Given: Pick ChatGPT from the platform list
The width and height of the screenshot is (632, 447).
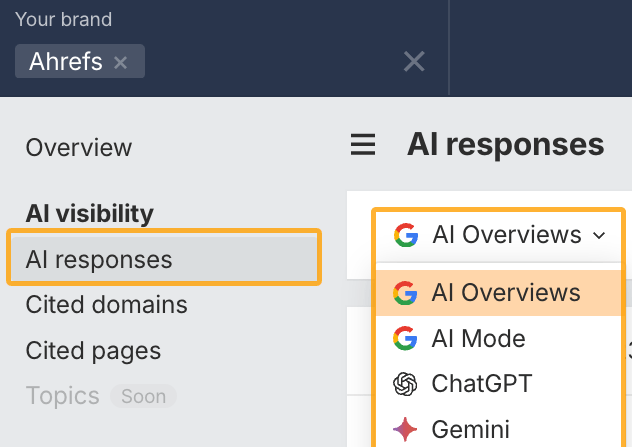Looking at the screenshot, I should tap(482, 384).
